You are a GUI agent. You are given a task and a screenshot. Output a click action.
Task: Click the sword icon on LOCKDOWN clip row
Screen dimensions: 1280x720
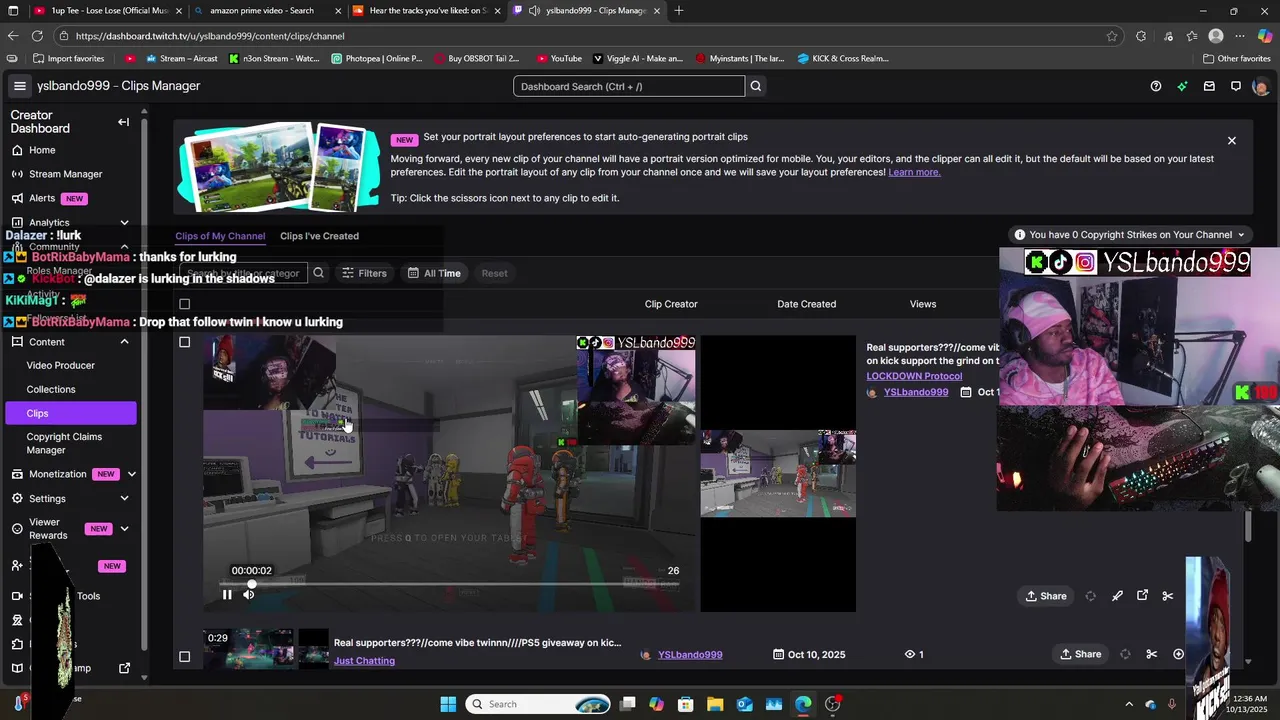point(1117,596)
